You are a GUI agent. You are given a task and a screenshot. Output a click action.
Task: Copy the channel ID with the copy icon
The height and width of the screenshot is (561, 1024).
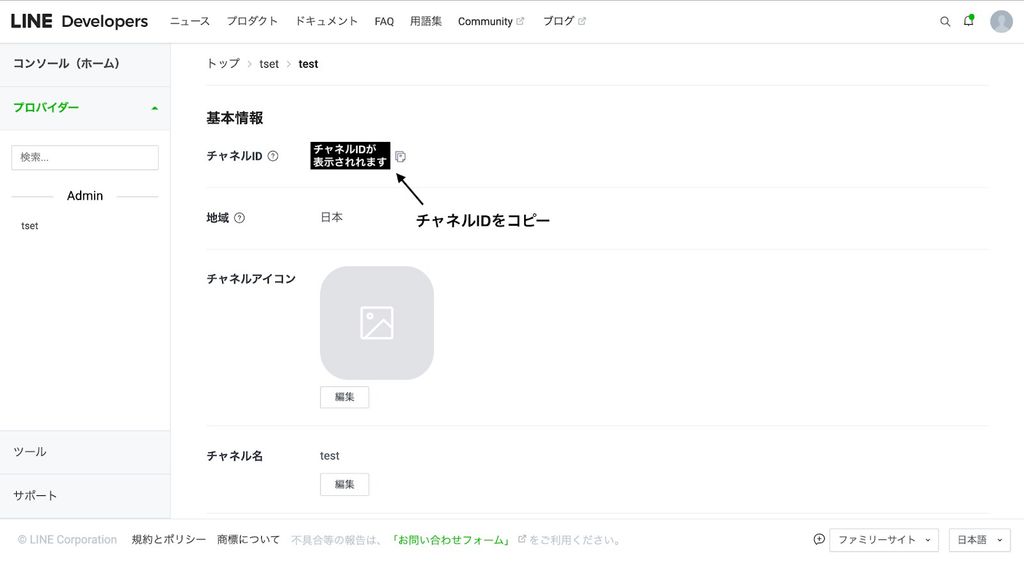coord(400,156)
